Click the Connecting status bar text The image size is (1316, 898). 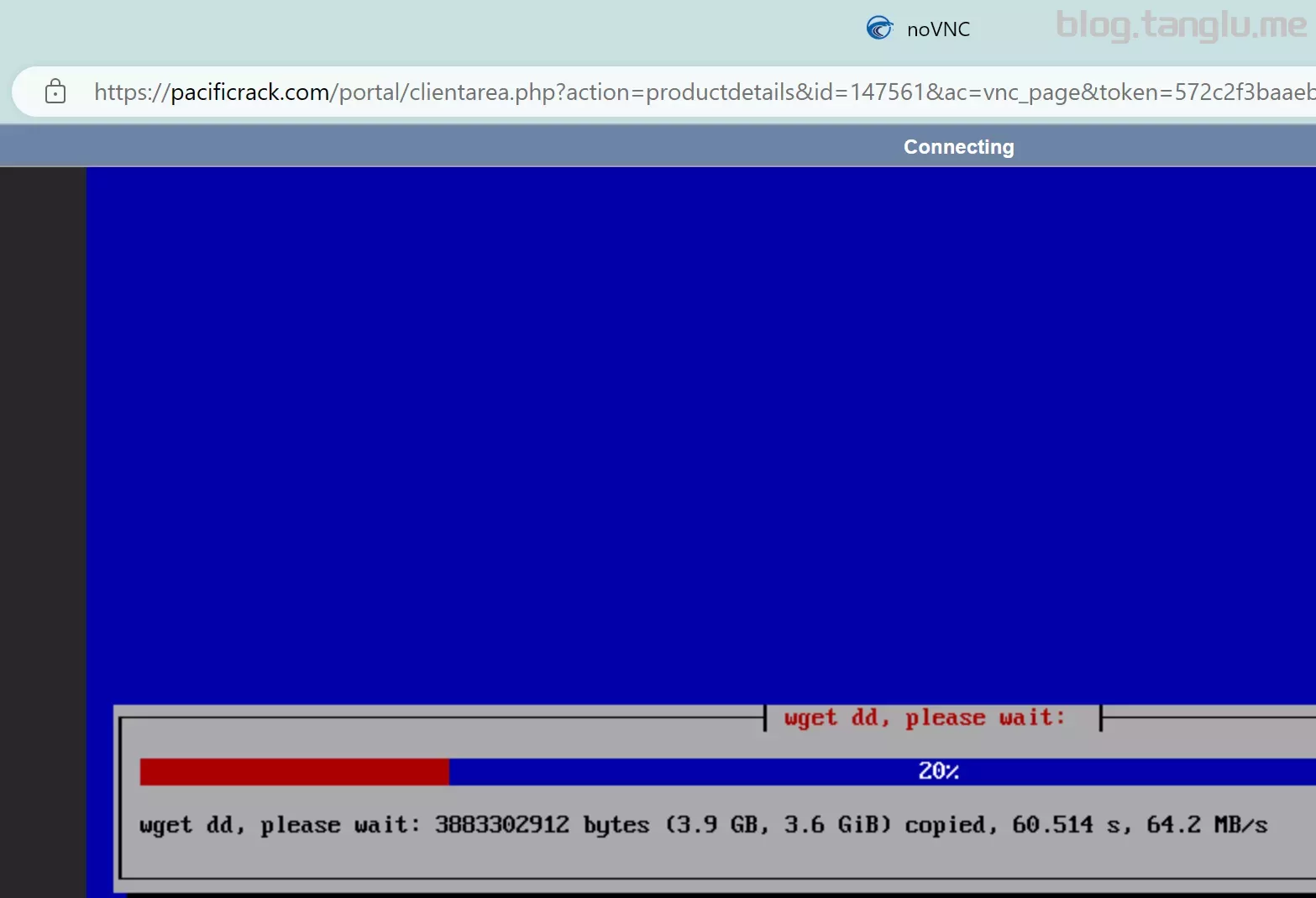[958, 147]
